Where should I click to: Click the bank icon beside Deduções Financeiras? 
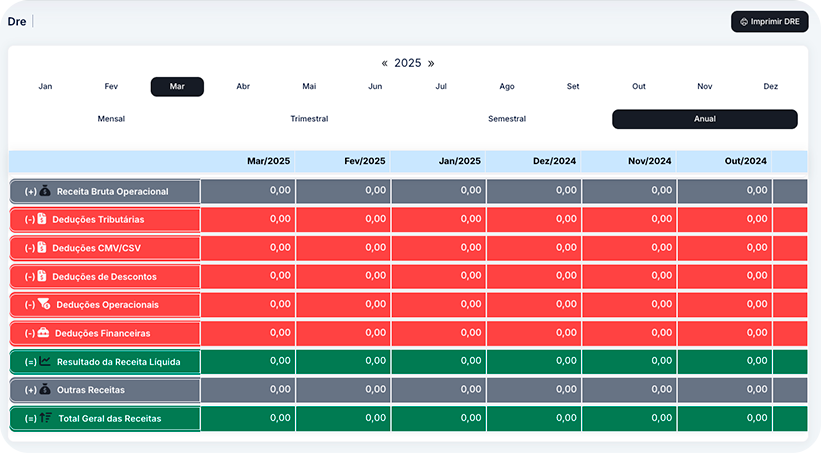click(x=43, y=333)
